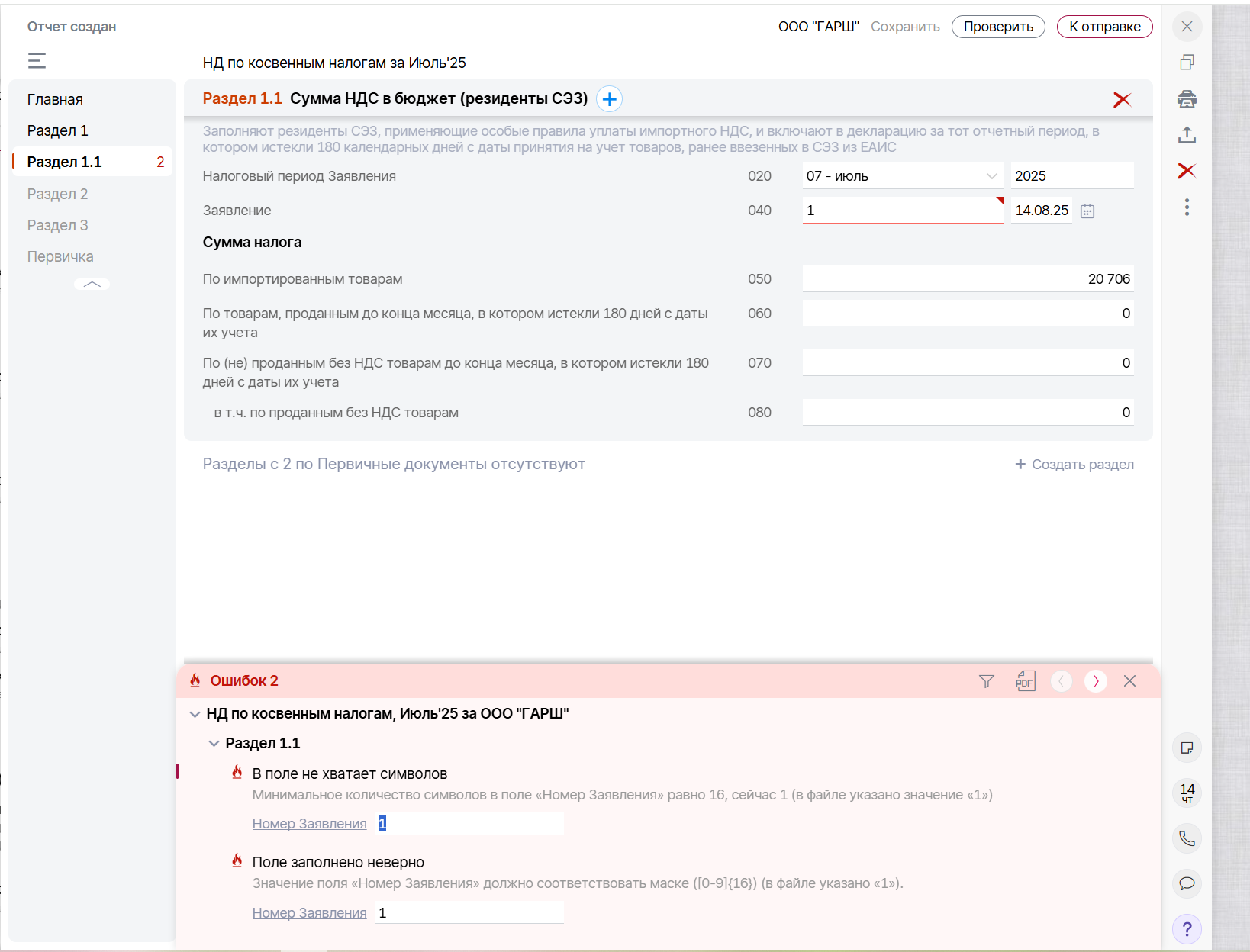
Task: Click the К отправке button
Action: click(1104, 27)
